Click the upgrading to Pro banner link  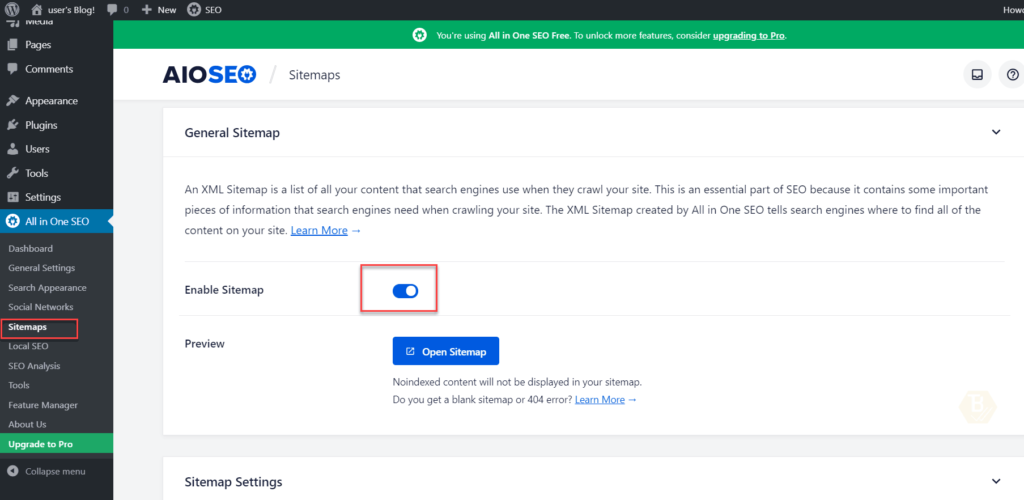pos(748,35)
